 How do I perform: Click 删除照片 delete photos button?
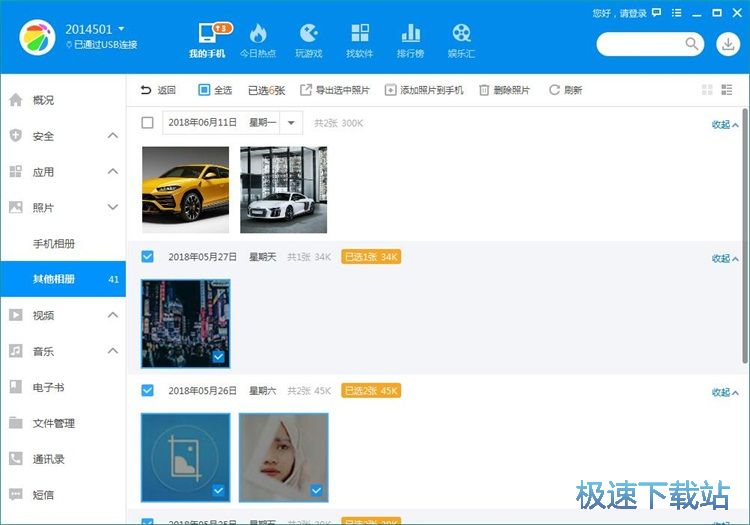click(505, 90)
